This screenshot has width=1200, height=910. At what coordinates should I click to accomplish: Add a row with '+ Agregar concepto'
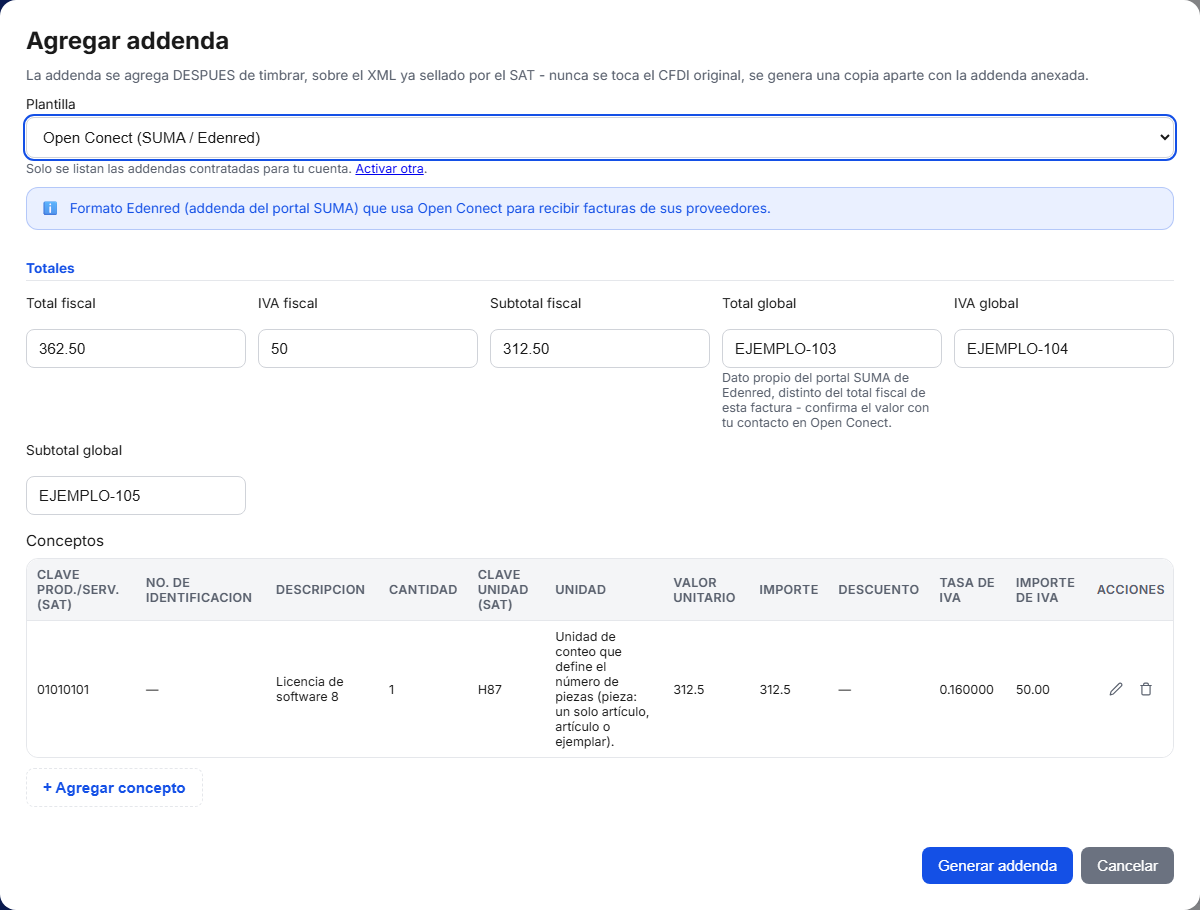point(114,787)
